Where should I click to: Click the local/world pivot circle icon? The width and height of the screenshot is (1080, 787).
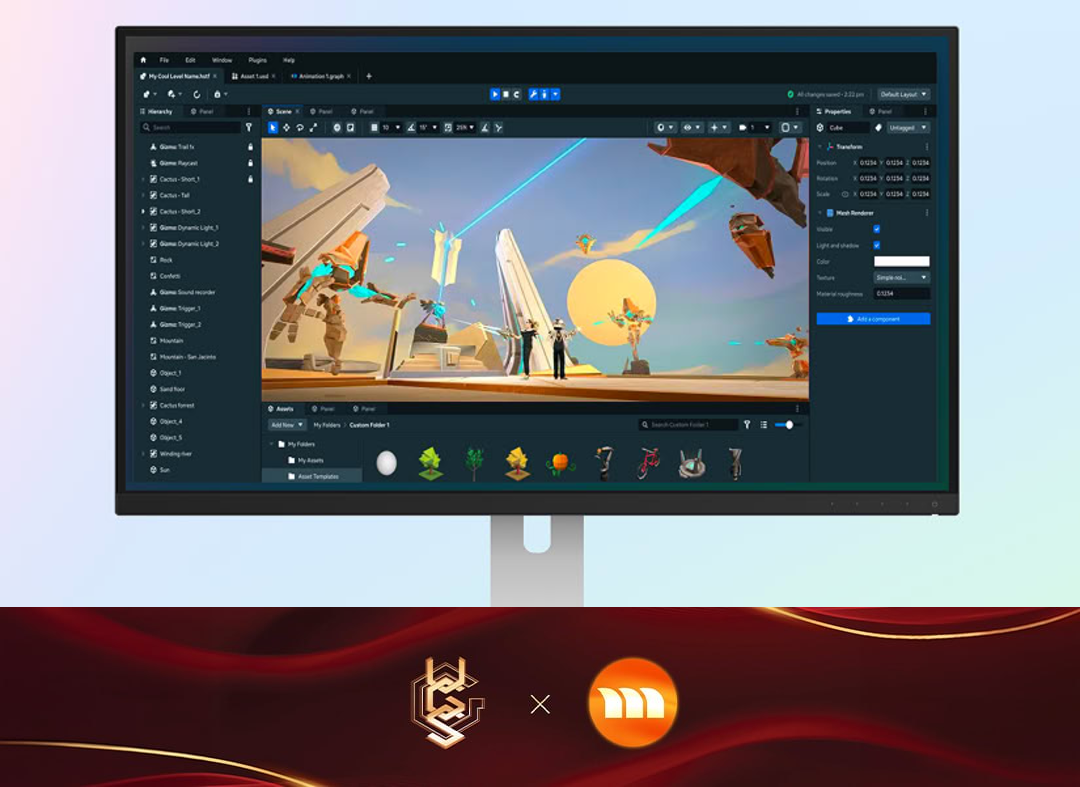pyautogui.click(x=337, y=127)
